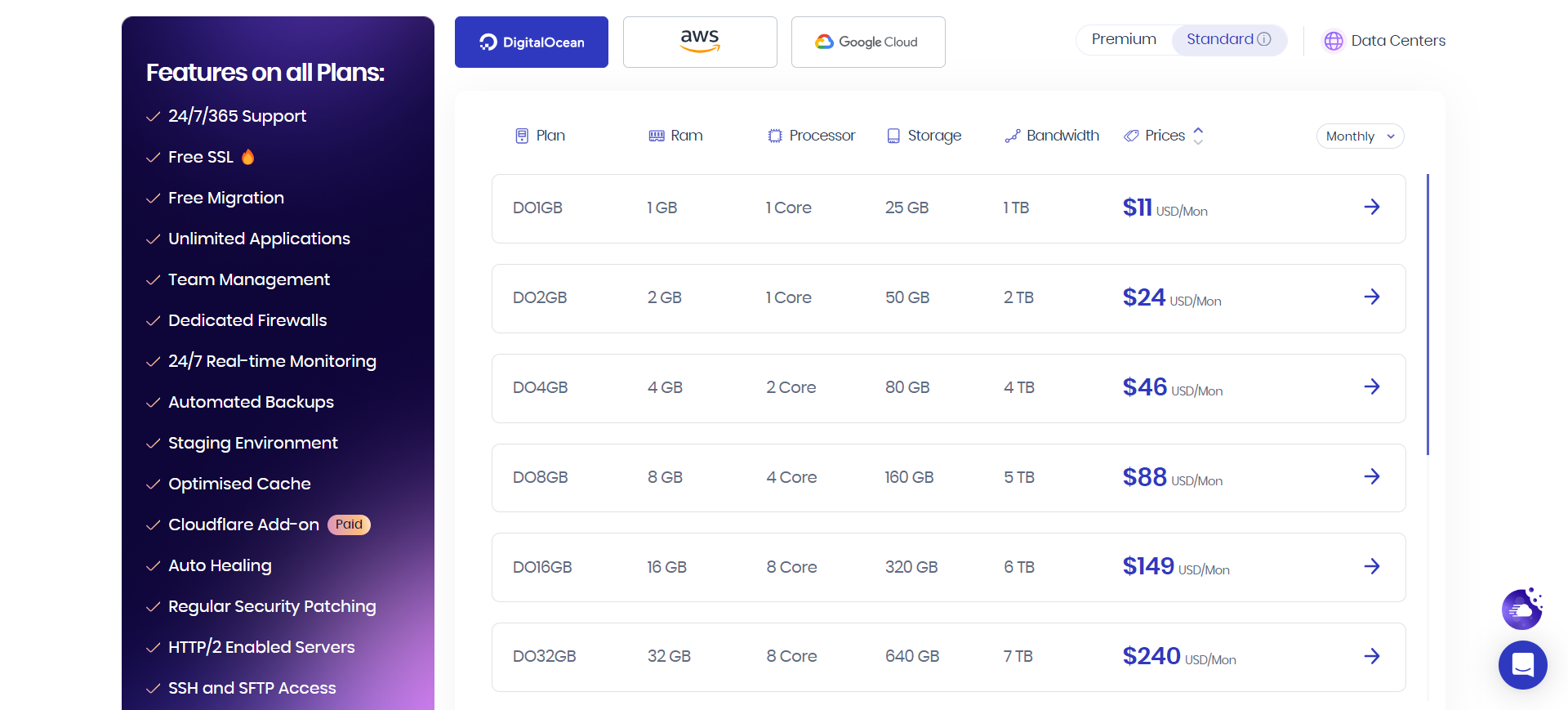Click the SSH and SFTP Access feature
Viewport: 1568px width, 710px height.
(252, 688)
